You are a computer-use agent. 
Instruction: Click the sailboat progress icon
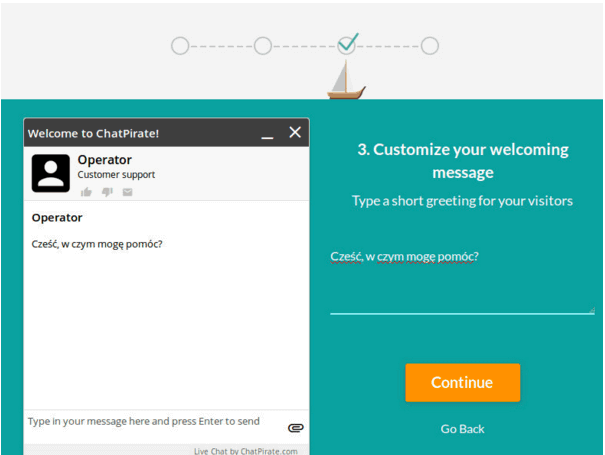pos(346,80)
